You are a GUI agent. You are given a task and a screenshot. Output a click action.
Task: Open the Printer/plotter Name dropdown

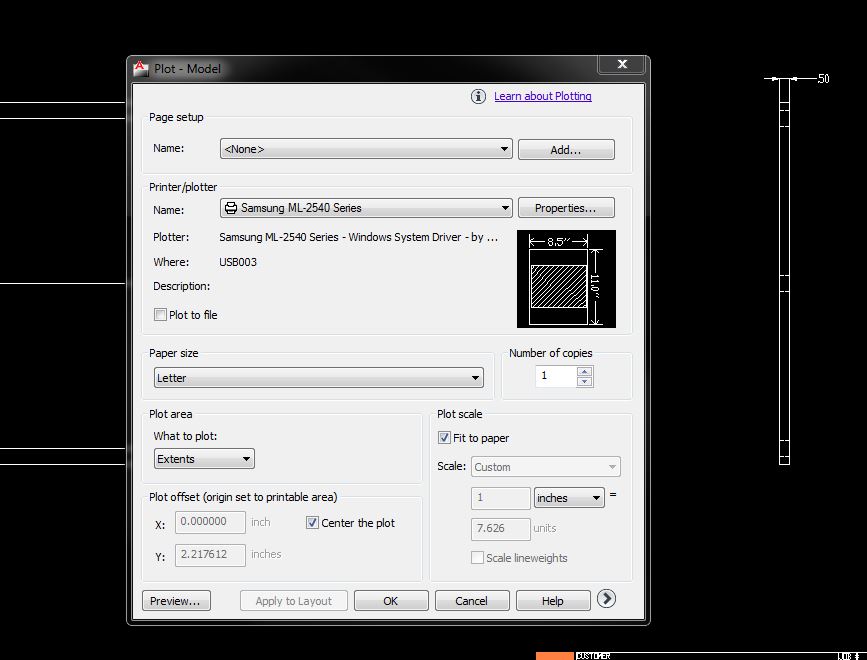point(366,208)
